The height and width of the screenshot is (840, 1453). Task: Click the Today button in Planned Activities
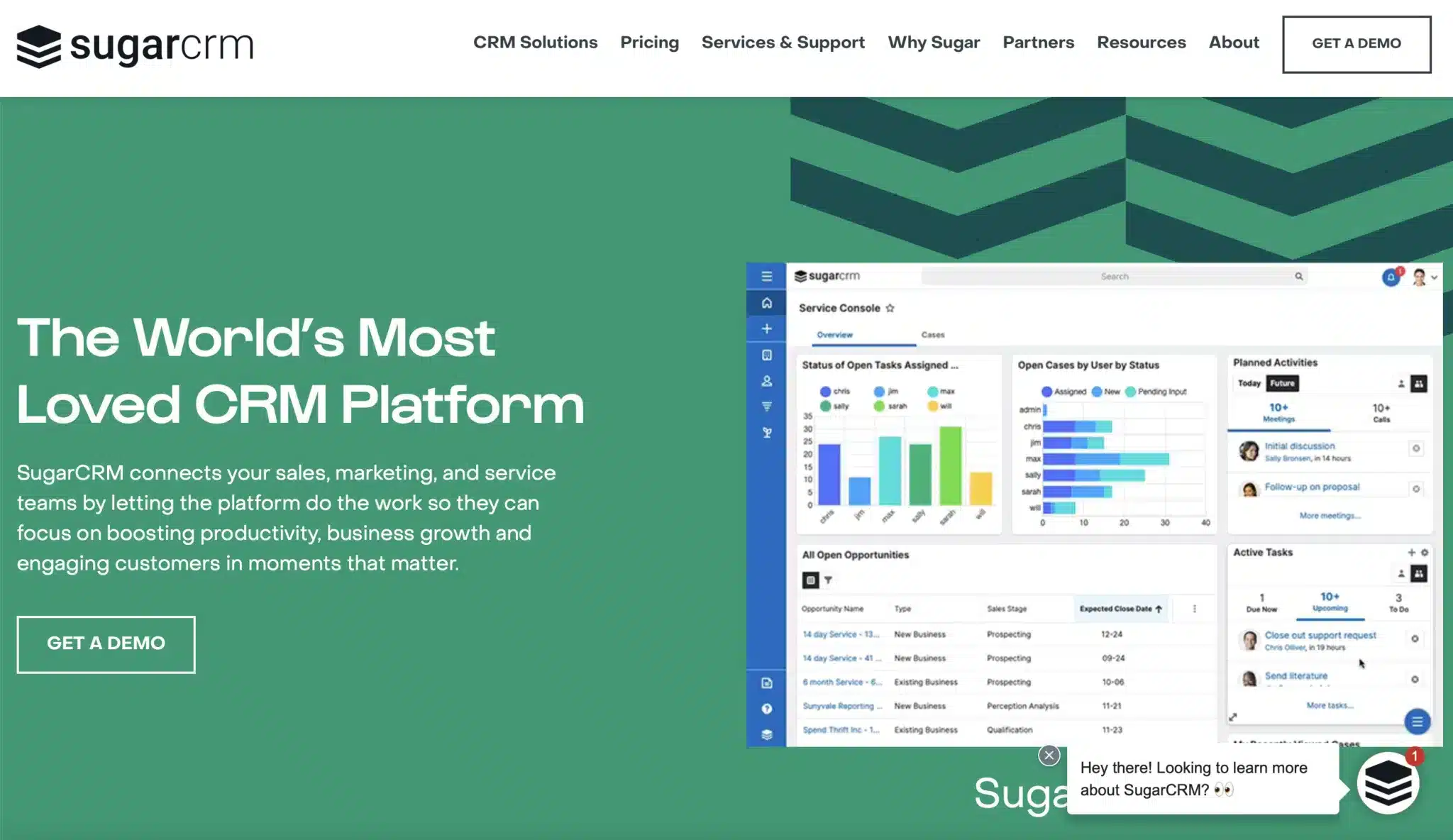point(1249,384)
